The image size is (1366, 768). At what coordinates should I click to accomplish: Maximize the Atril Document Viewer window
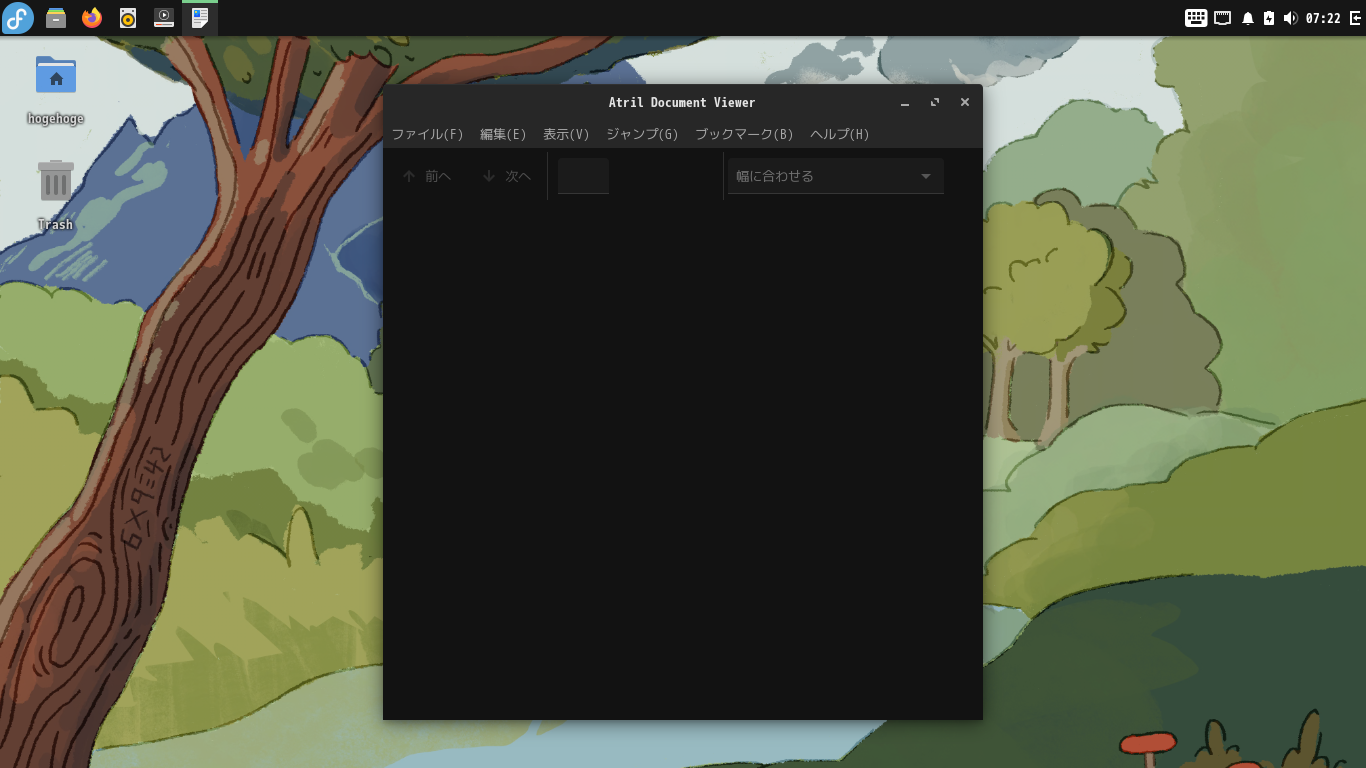[935, 103]
